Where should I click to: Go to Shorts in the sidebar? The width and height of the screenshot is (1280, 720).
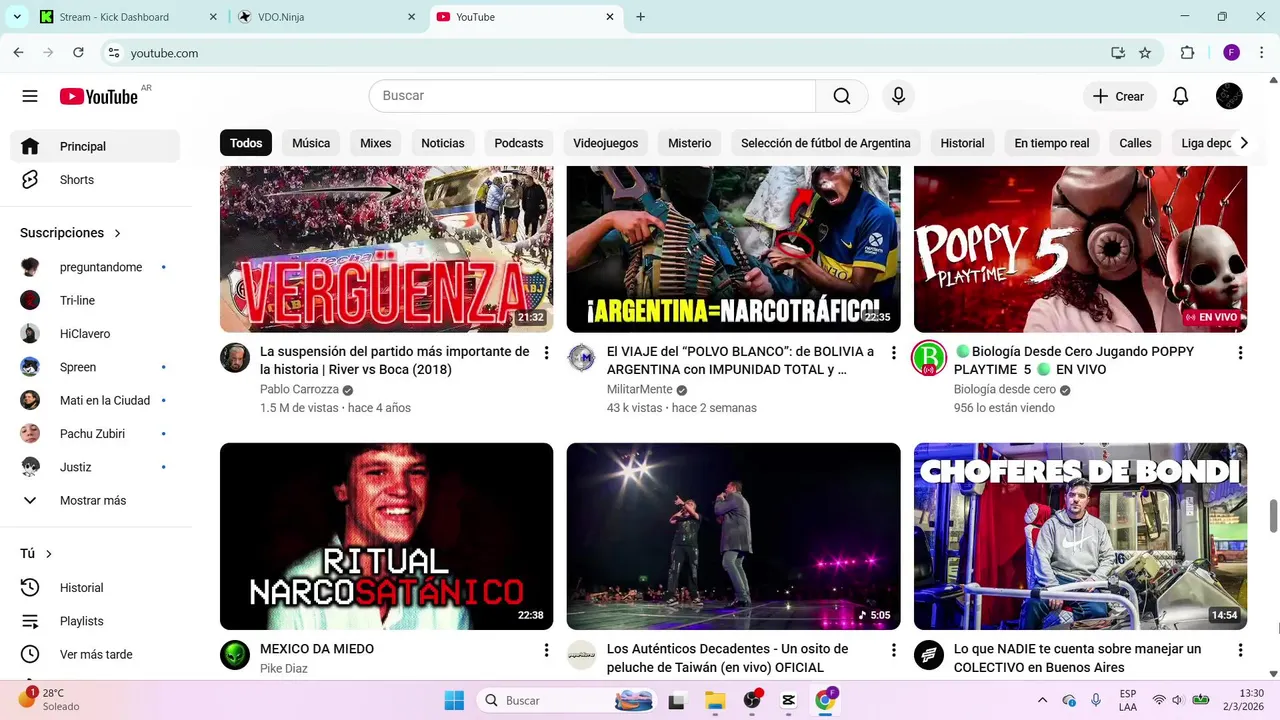pyautogui.click(x=95, y=180)
